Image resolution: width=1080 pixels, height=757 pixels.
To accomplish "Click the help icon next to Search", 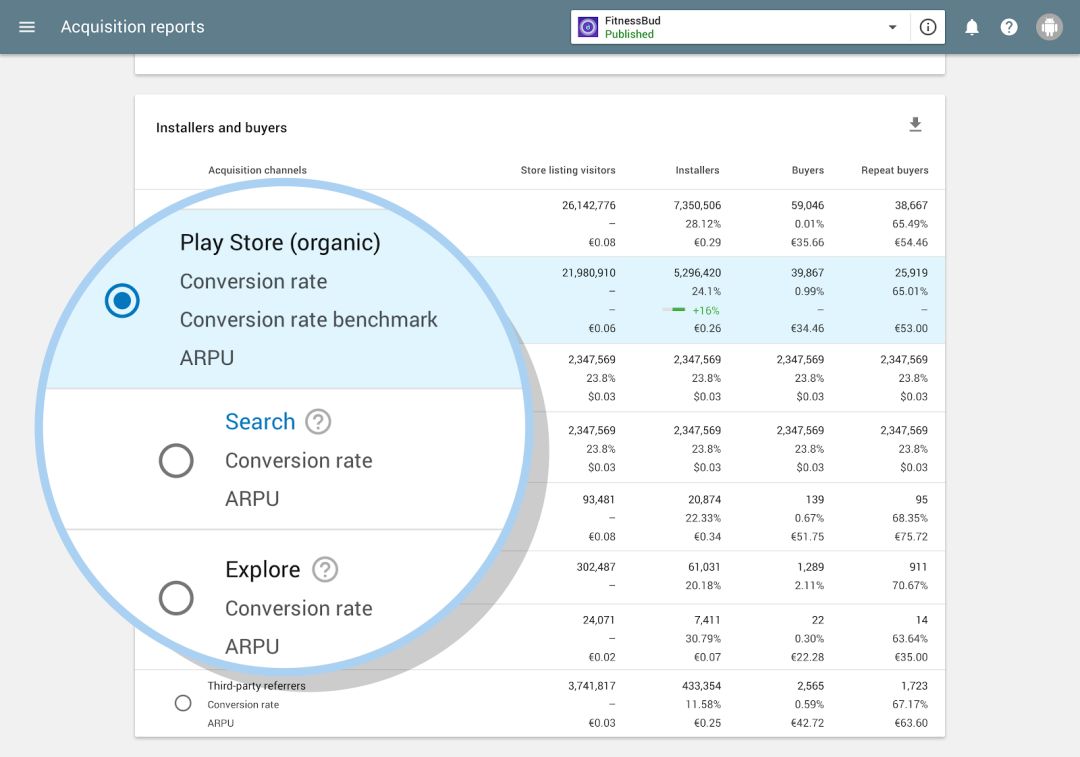I will 318,422.
